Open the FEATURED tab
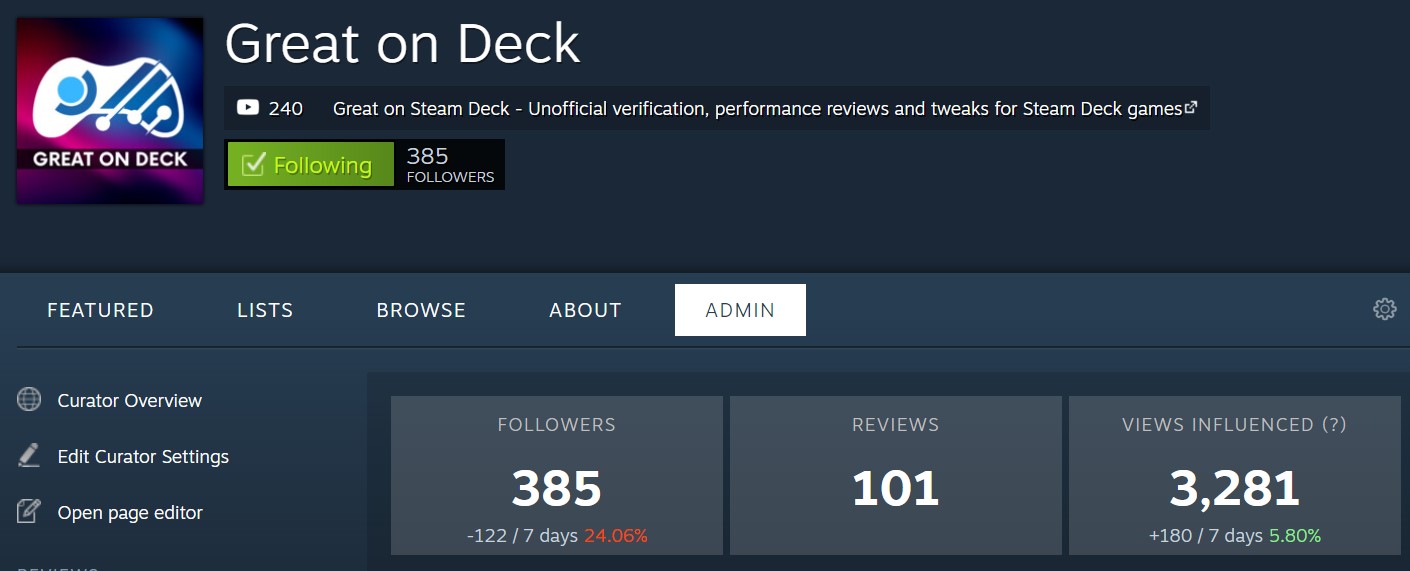1410x571 pixels. point(101,310)
